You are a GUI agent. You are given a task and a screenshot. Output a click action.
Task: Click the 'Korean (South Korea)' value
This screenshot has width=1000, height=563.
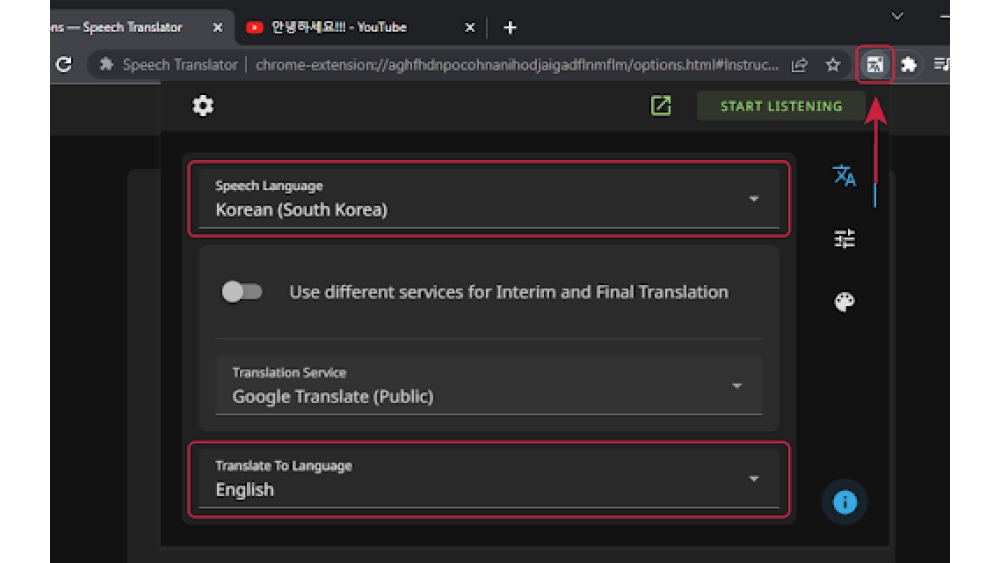[x=301, y=210]
